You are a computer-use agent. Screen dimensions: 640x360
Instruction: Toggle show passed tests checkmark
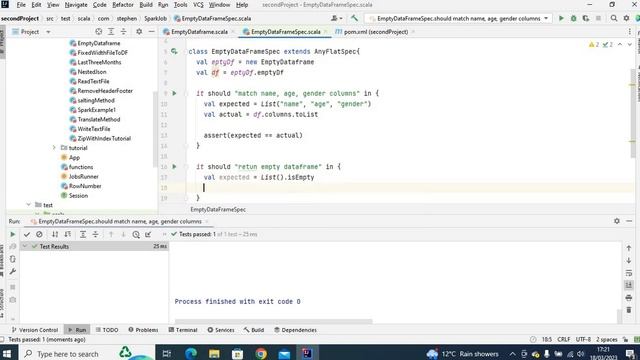27,234
